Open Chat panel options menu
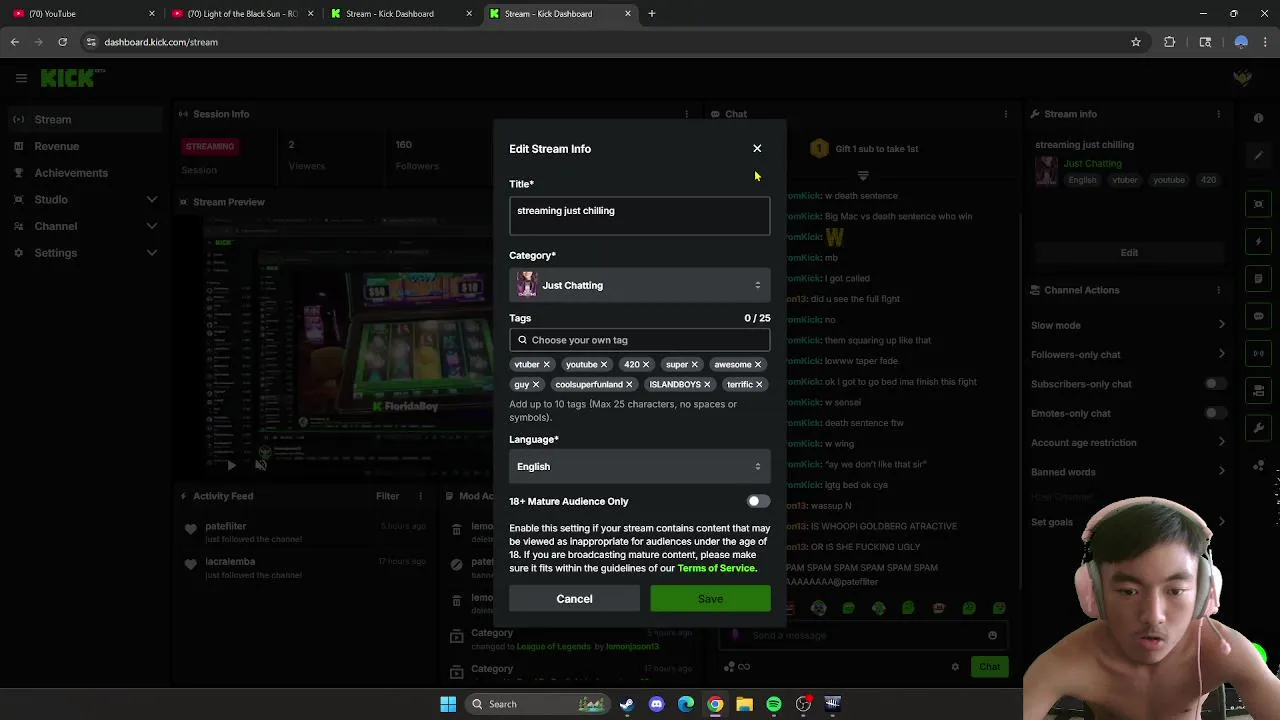The width and height of the screenshot is (1280, 720). pyautogui.click(x=1005, y=114)
